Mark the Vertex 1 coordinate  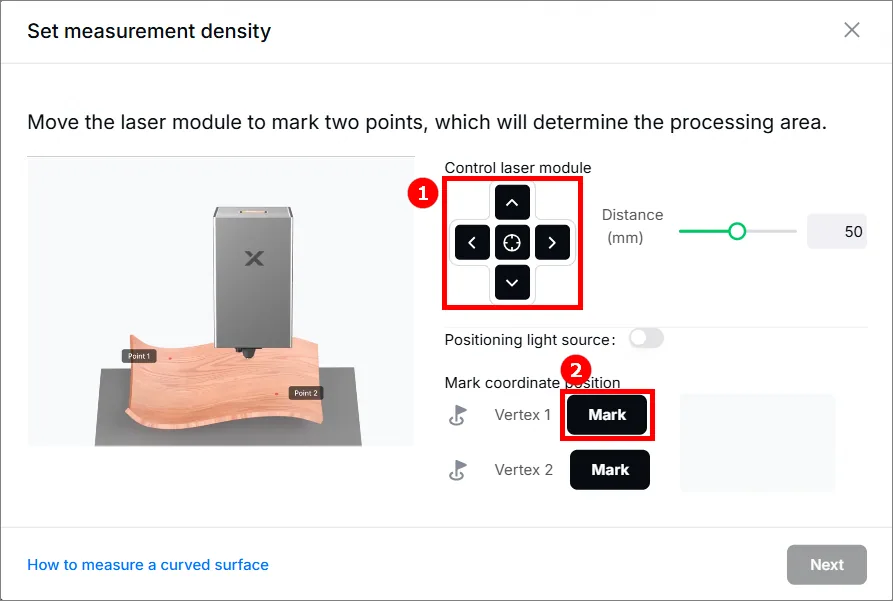point(607,415)
